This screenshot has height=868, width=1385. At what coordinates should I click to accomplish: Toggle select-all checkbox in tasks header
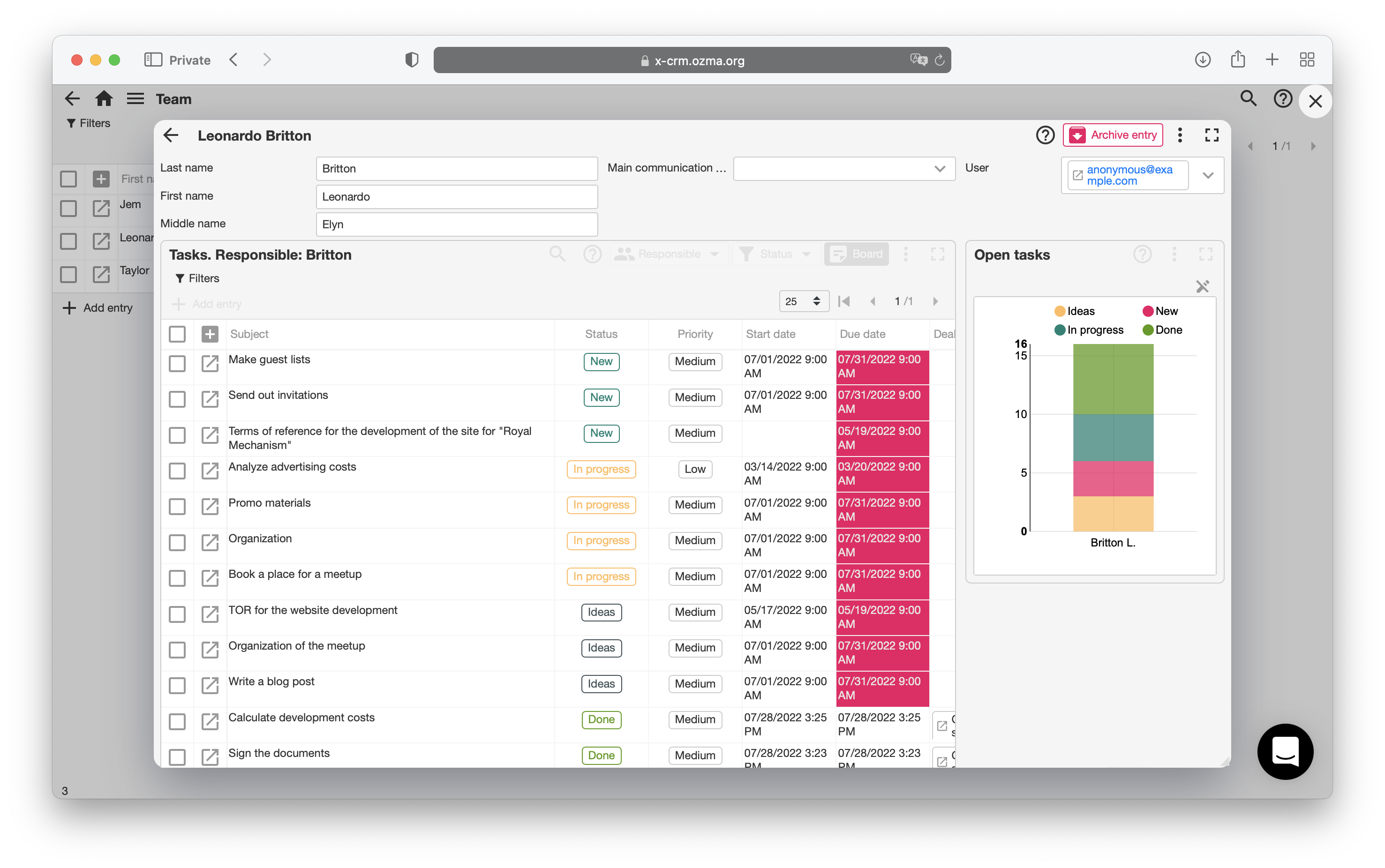(177, 334)
